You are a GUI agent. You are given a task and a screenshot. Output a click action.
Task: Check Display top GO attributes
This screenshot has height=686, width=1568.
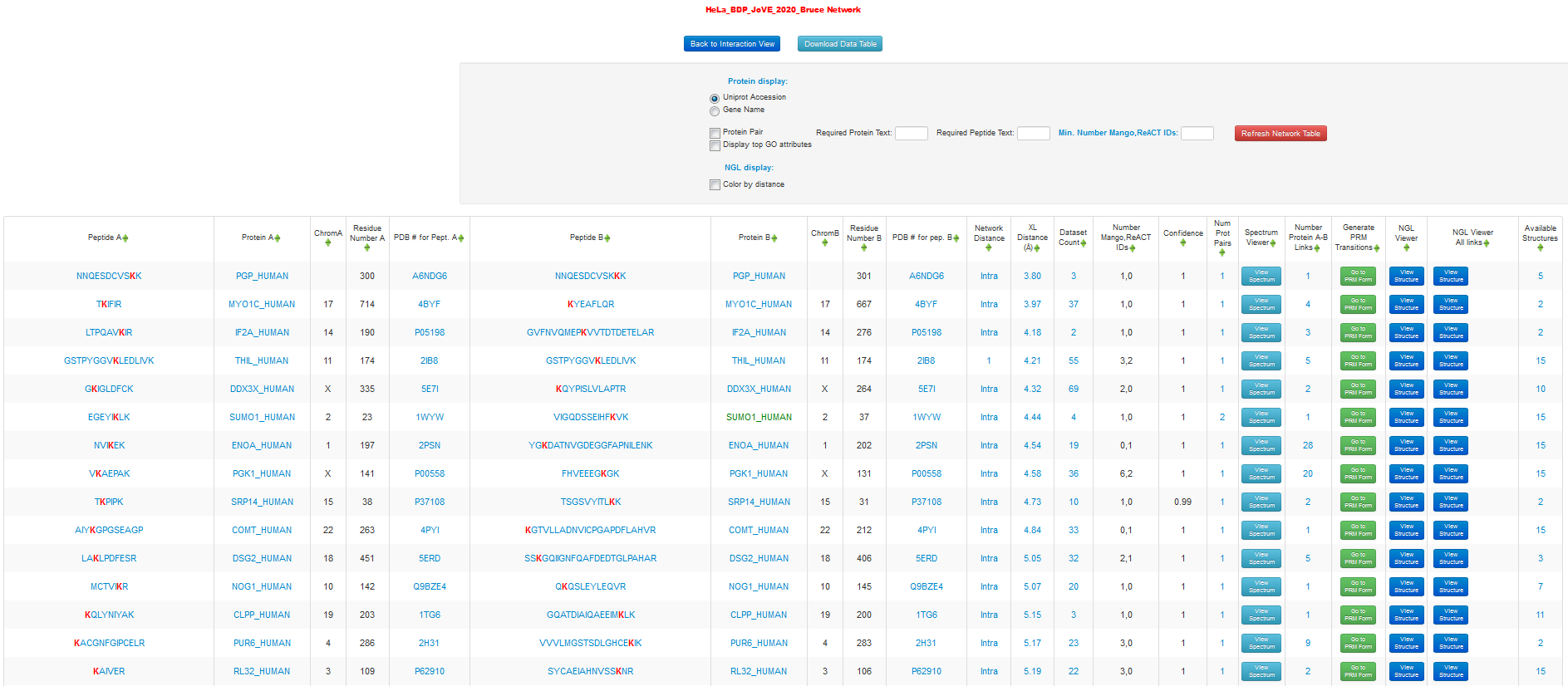(x=715, y=145)
